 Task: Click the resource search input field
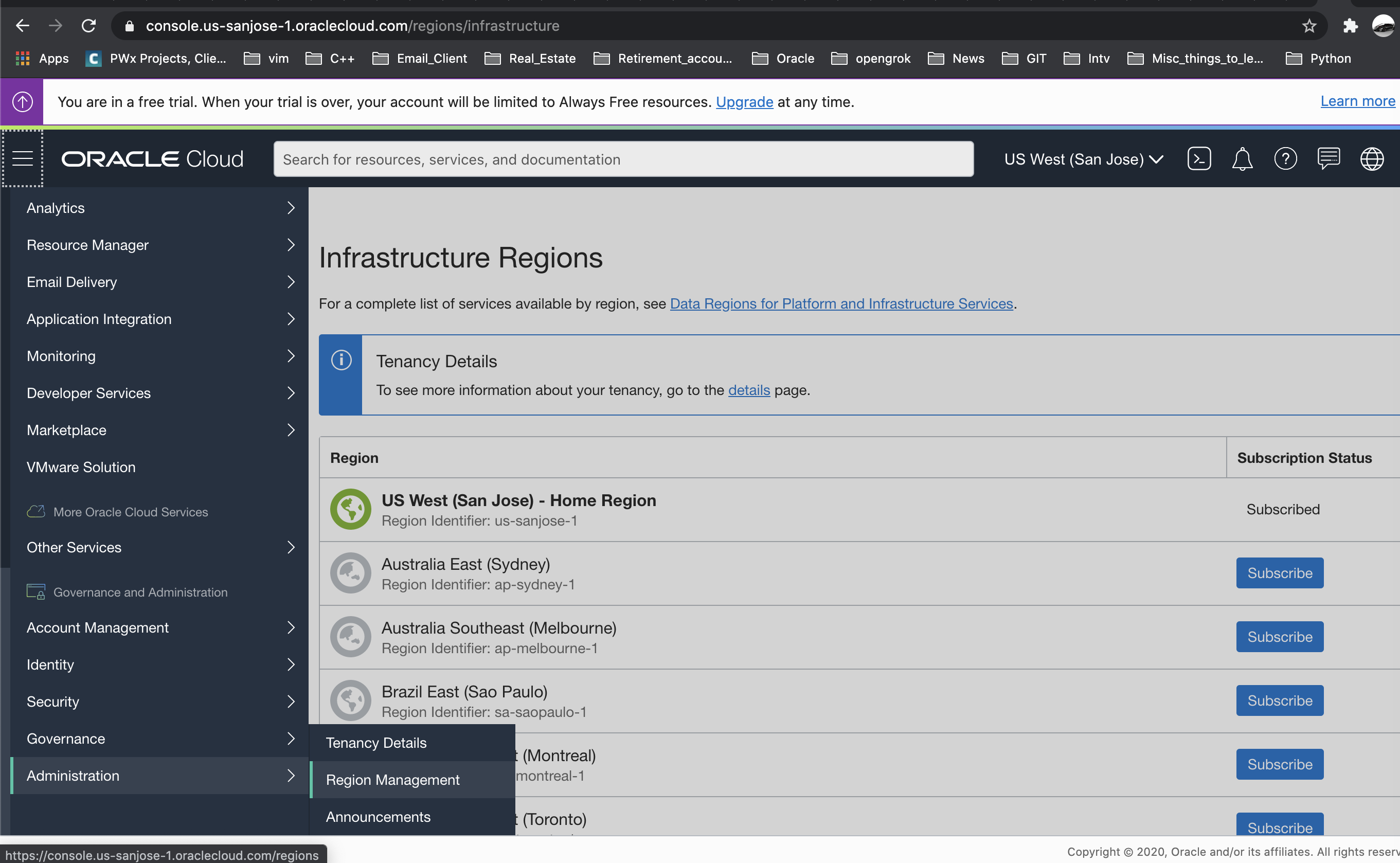click(623, 159)
